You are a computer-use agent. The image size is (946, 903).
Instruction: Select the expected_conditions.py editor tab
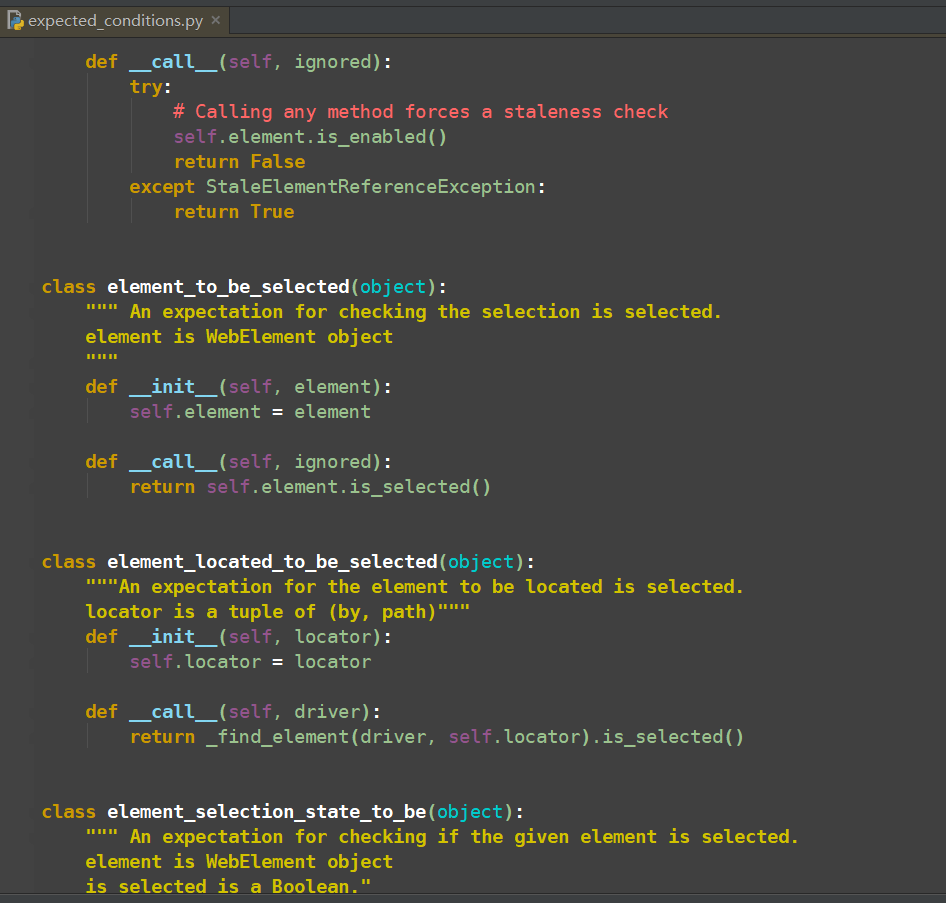115,21
